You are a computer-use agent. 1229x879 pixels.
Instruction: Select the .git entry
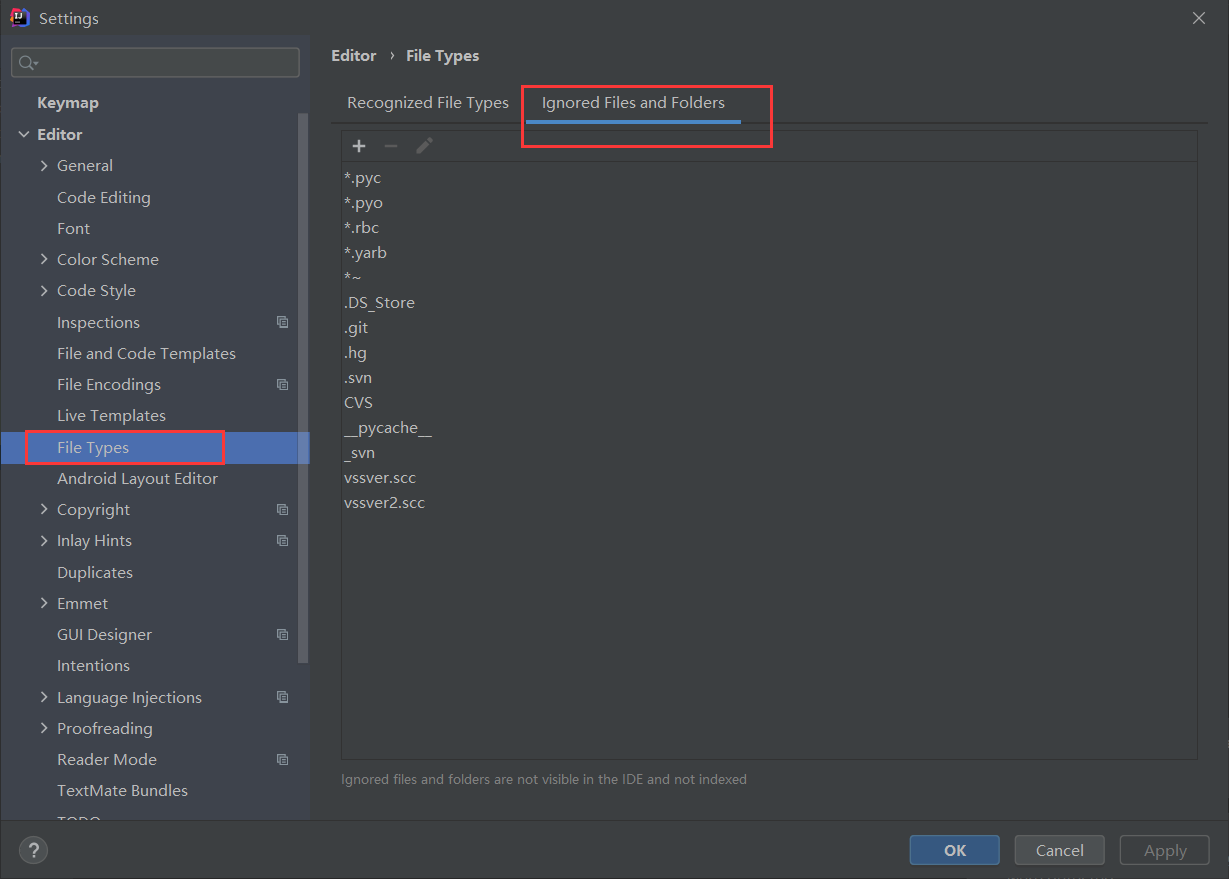pos(356,328)
